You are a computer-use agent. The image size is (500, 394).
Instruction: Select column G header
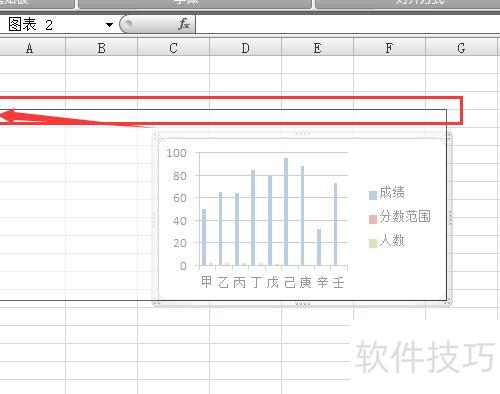[x=461, y=48]
